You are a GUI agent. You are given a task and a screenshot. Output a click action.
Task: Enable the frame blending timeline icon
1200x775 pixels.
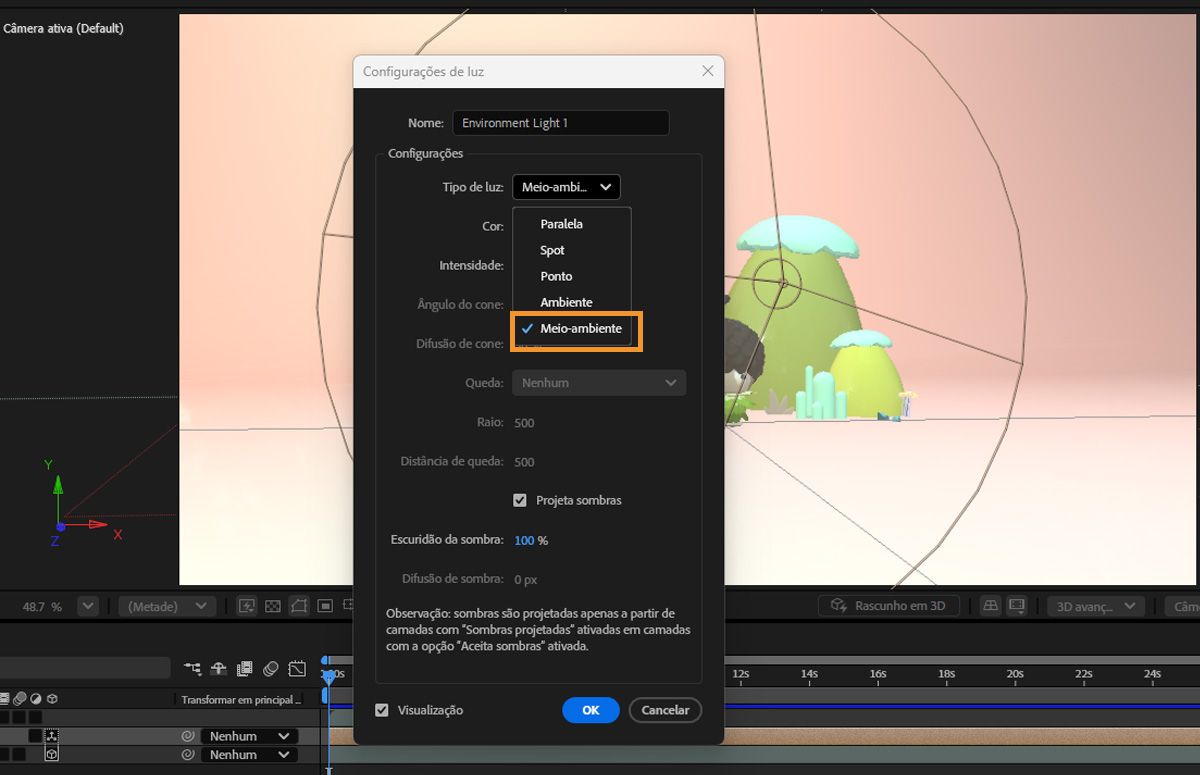[244, 669]
